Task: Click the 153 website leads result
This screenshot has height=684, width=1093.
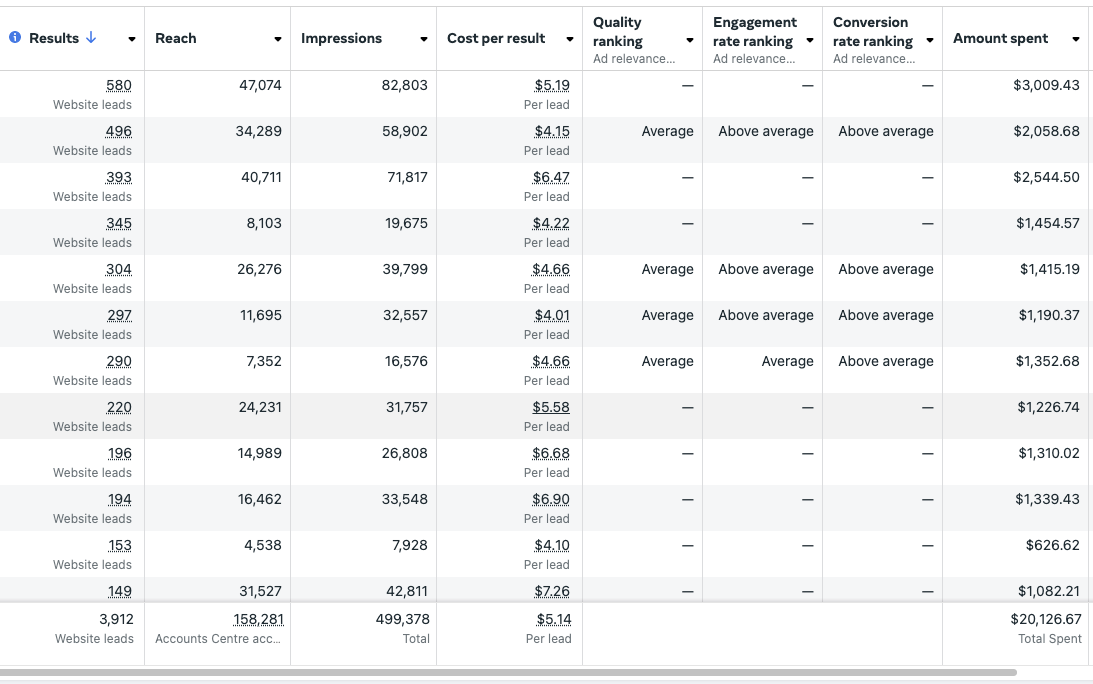Action: click(x=119, y=545)
